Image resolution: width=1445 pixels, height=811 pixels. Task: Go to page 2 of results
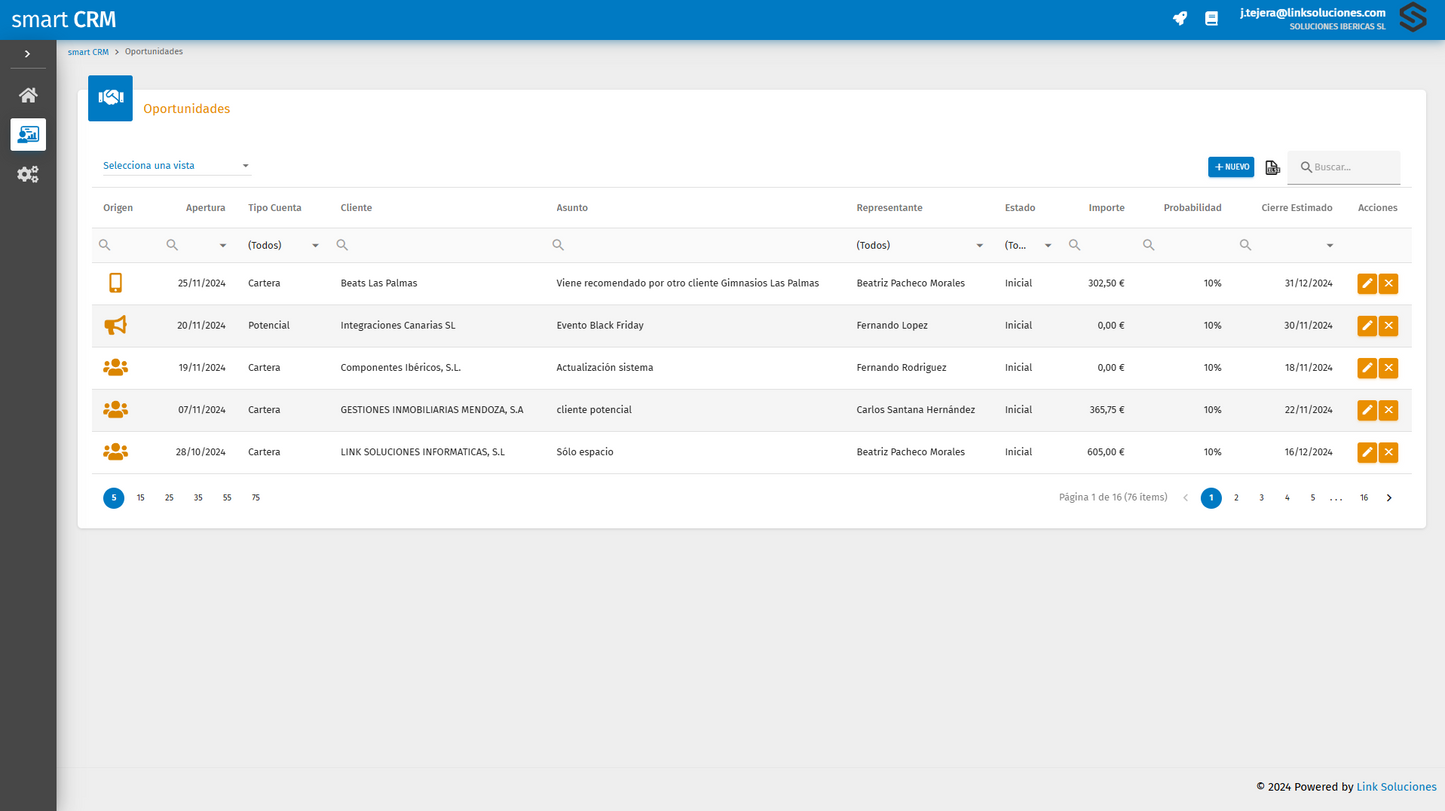1236,498
